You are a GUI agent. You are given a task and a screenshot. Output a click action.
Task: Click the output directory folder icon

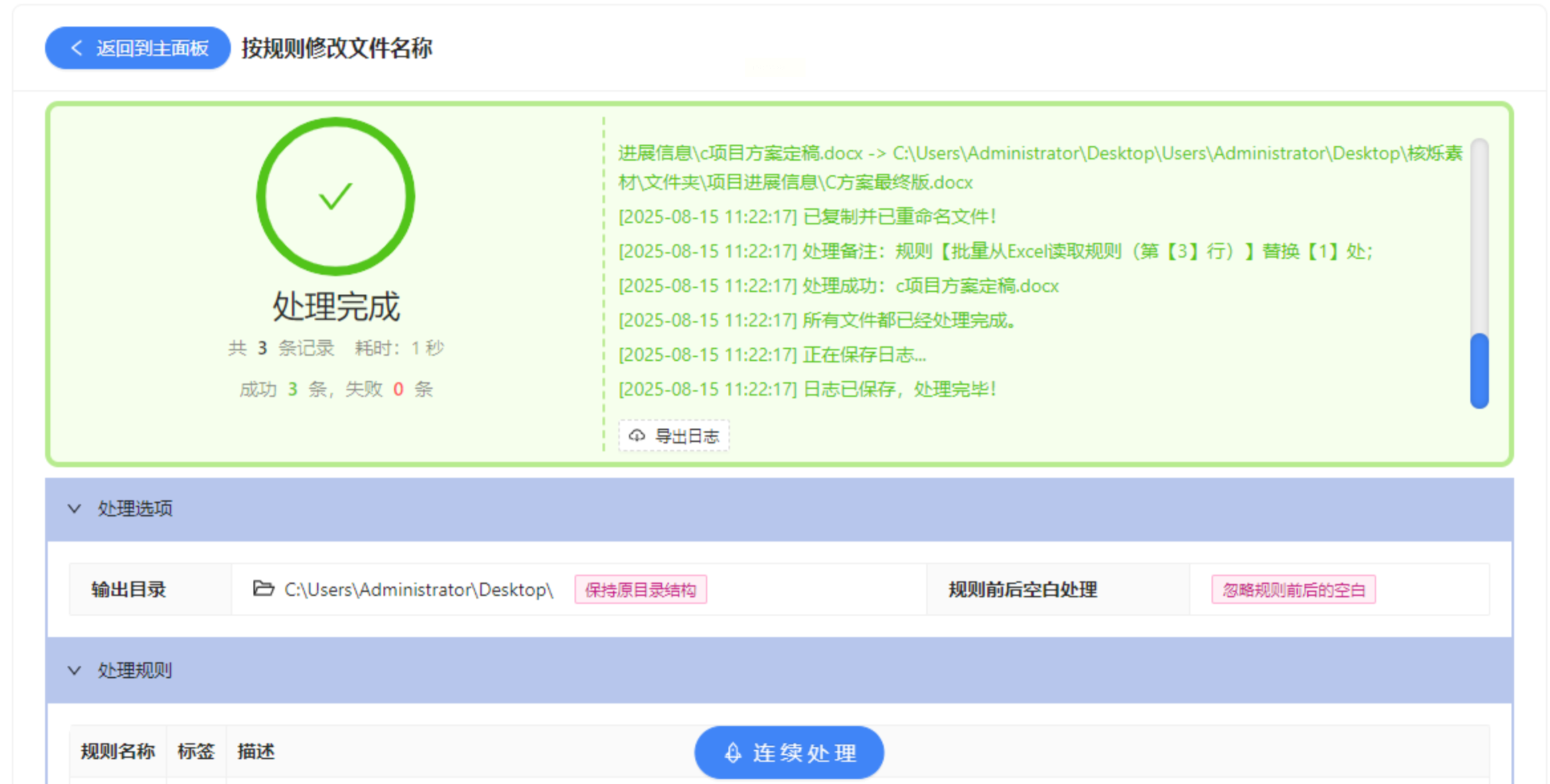tap(263, 589)
